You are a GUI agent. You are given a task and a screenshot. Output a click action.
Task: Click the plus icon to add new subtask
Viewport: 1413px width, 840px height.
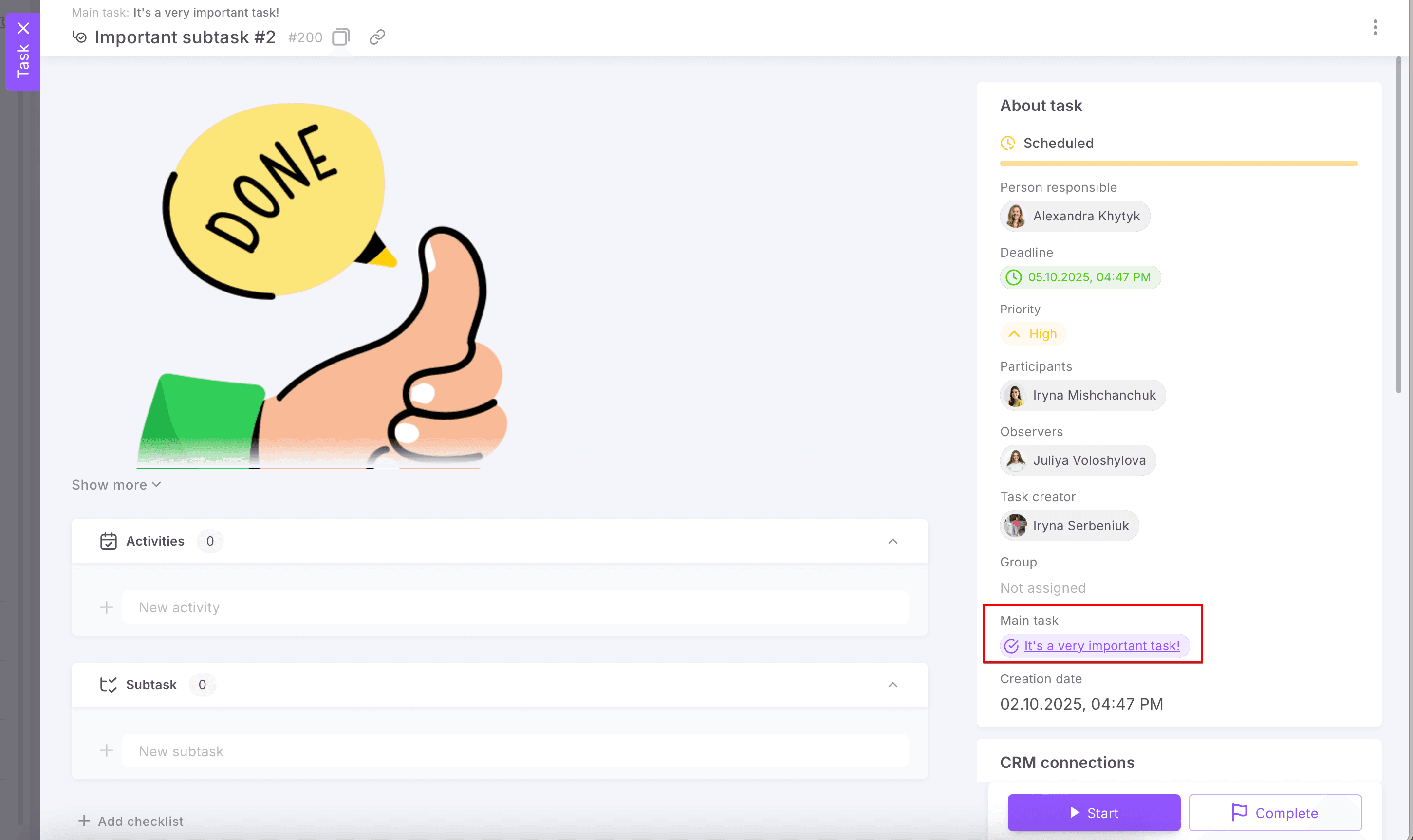click(106, 750)
